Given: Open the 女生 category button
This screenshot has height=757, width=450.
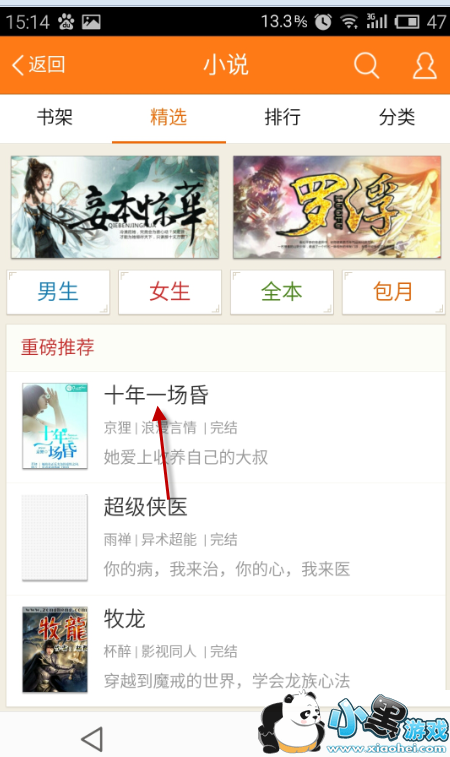Looking at the screenshot, I should (170, 292).
